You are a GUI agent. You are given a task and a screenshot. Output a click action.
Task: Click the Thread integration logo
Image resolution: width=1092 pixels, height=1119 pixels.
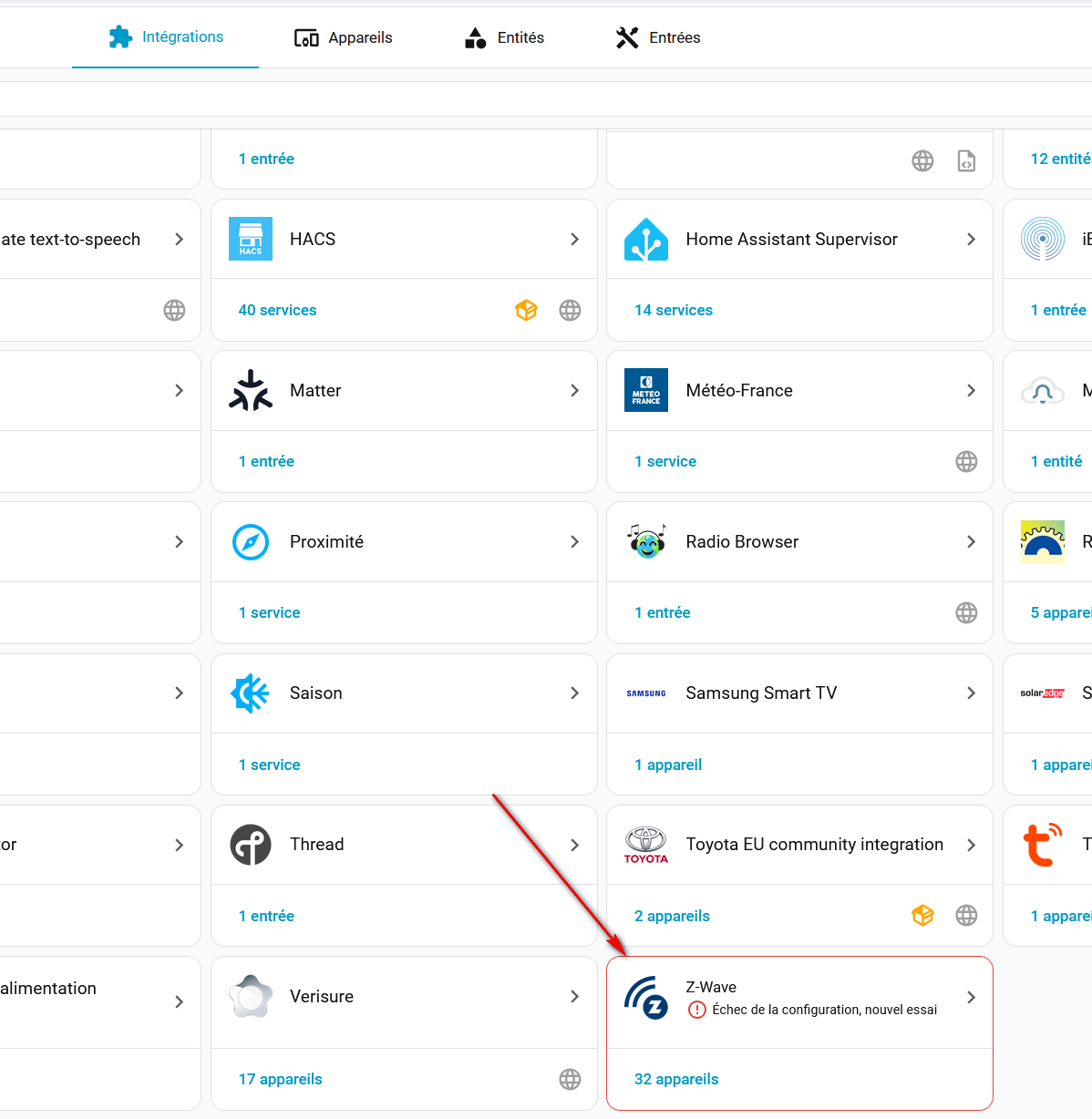[x=251, y=845]
